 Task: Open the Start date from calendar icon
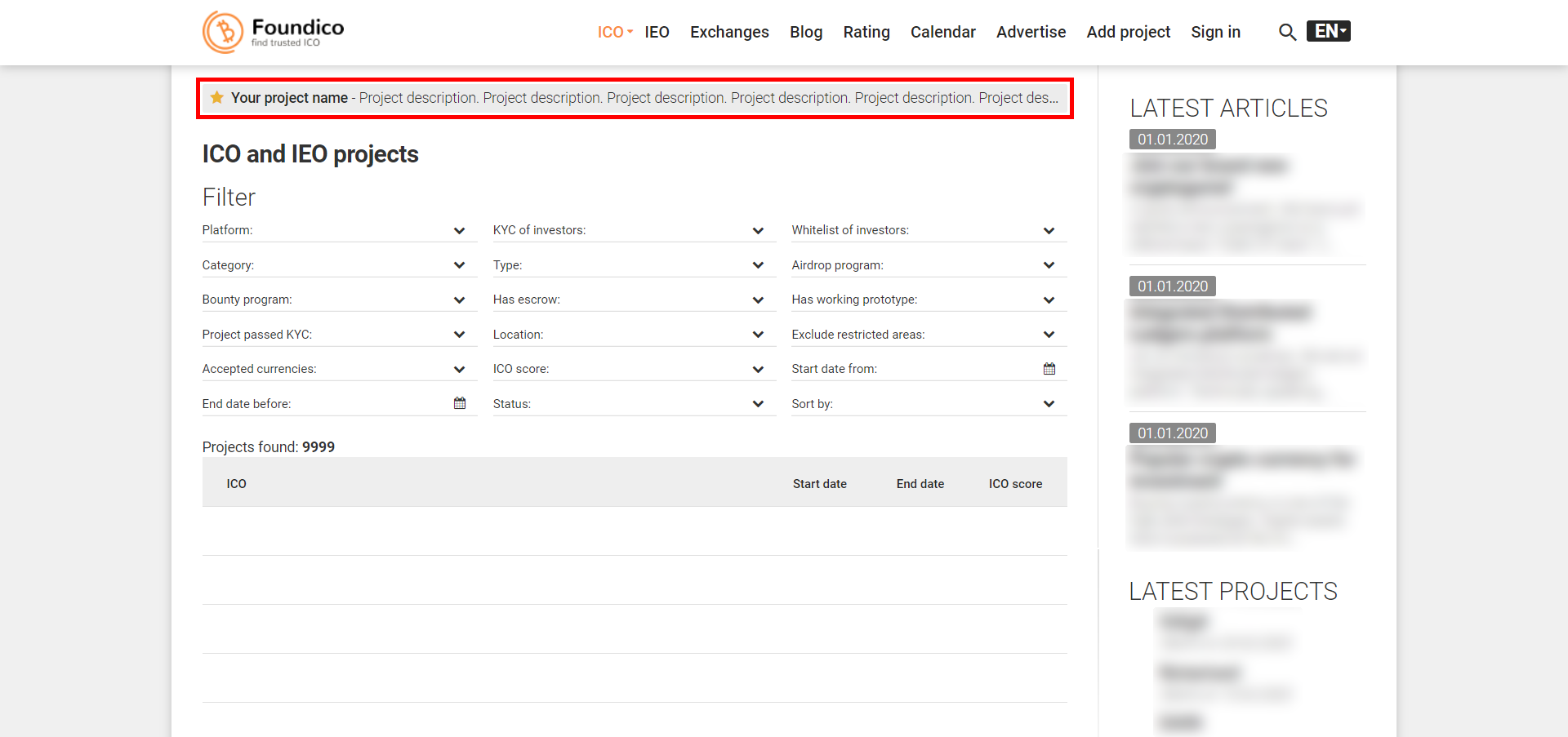1049,369
